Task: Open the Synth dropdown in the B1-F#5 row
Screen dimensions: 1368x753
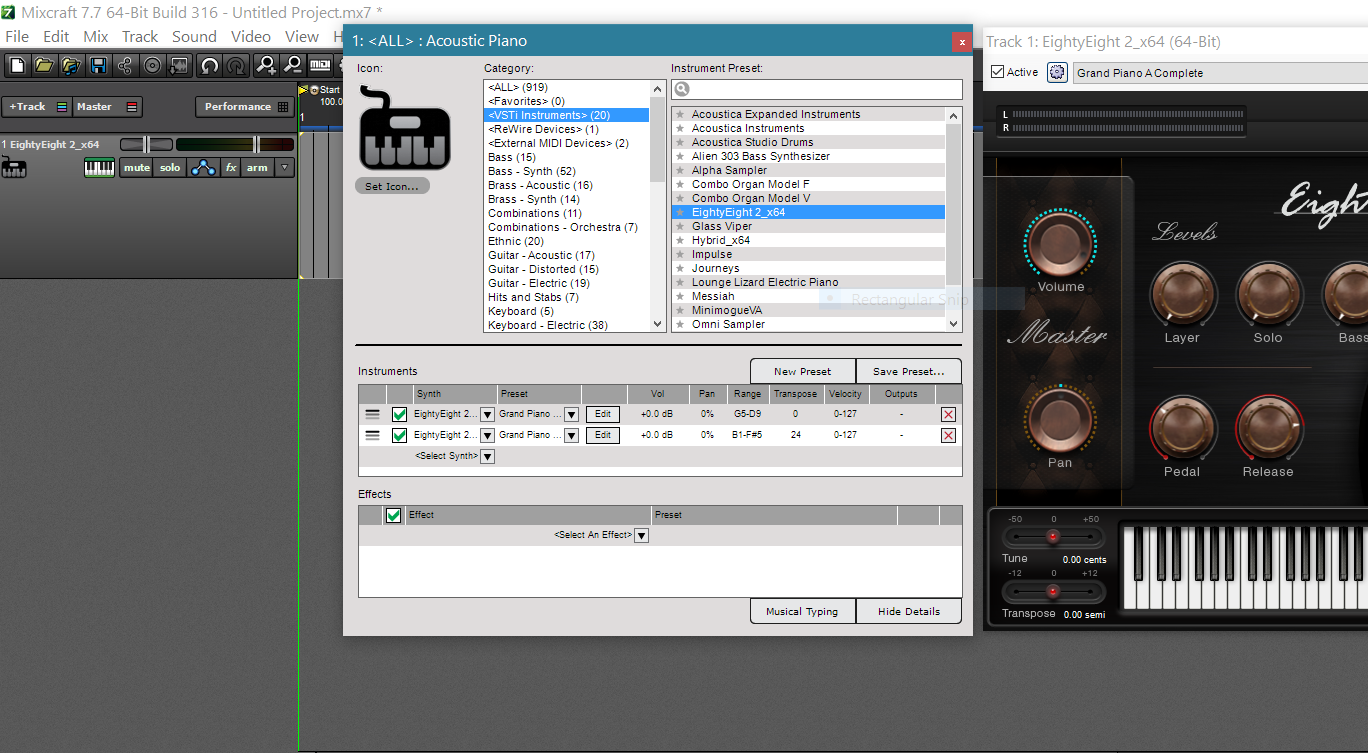Action: pos(487,435)
